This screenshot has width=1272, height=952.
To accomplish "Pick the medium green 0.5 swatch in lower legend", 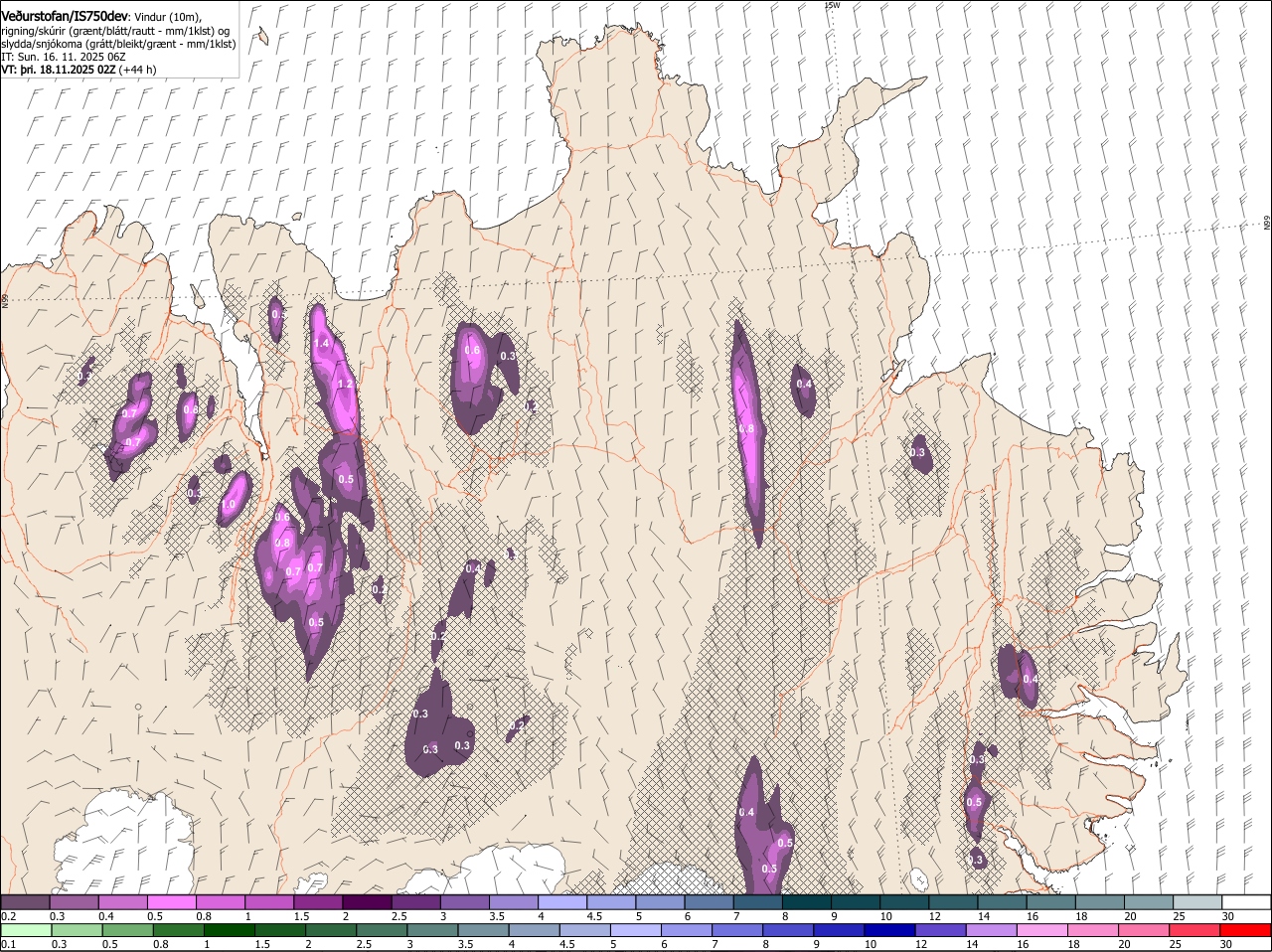I will (x=126, y=931).
